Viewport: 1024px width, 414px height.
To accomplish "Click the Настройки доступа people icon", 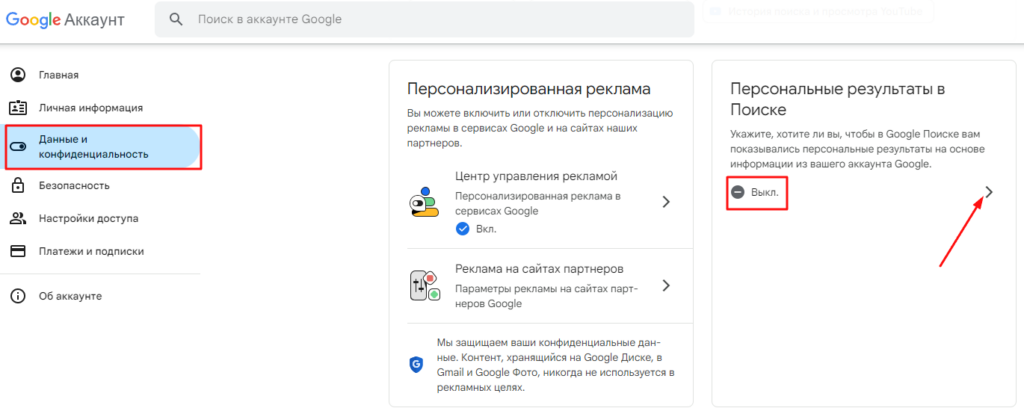I will [x=18, y=218].
